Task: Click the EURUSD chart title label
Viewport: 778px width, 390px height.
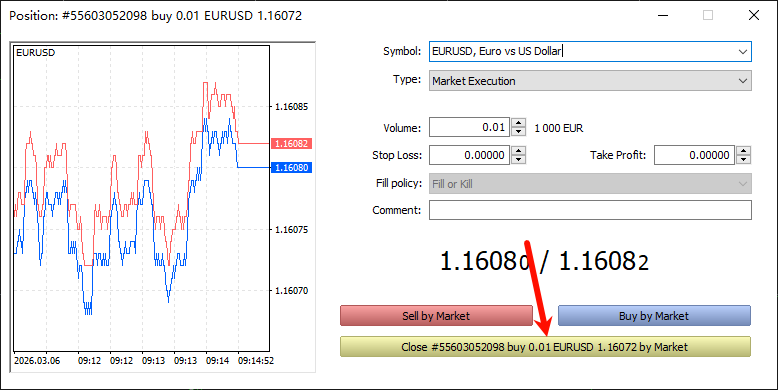Action: point(35,53)
